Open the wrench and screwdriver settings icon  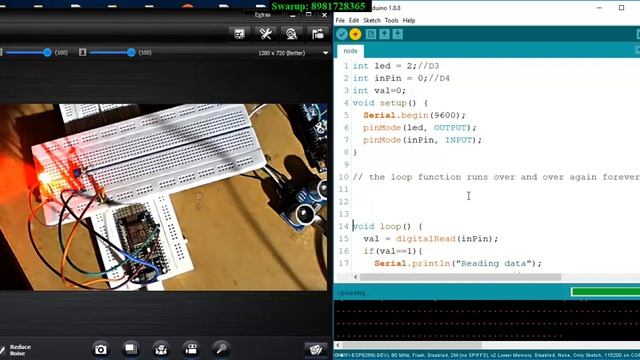click(265, 33)
